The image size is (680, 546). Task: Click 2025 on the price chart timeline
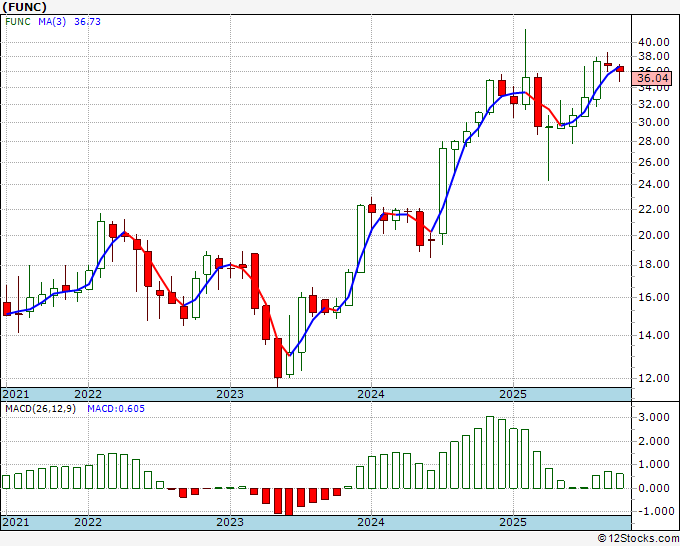[513, 394]
